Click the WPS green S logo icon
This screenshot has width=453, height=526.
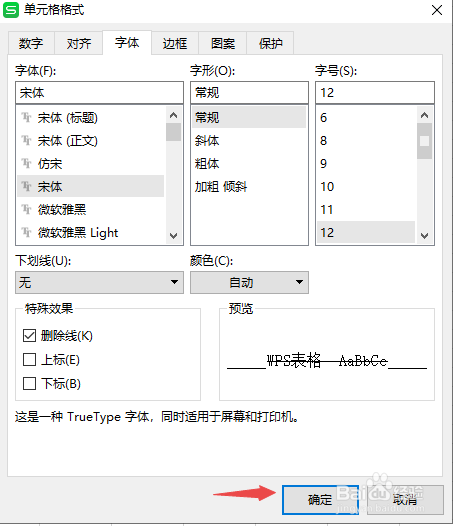point(11,10)
